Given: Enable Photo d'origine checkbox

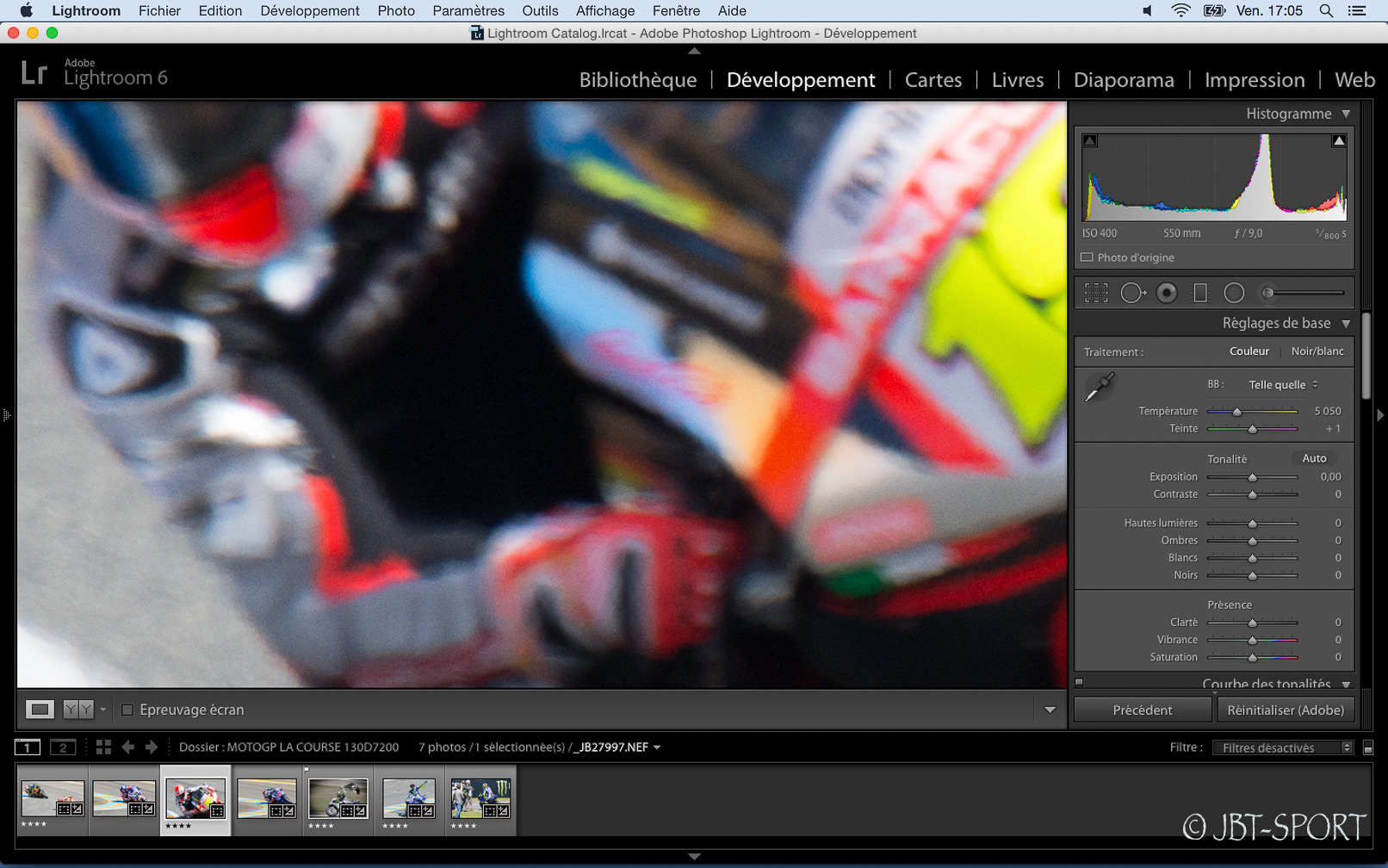Looking at the screenshot, I should (1087, 257).
